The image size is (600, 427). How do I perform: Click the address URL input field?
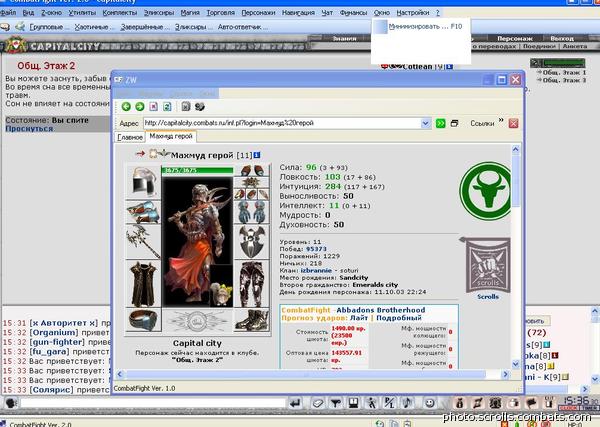pos(282,123)
